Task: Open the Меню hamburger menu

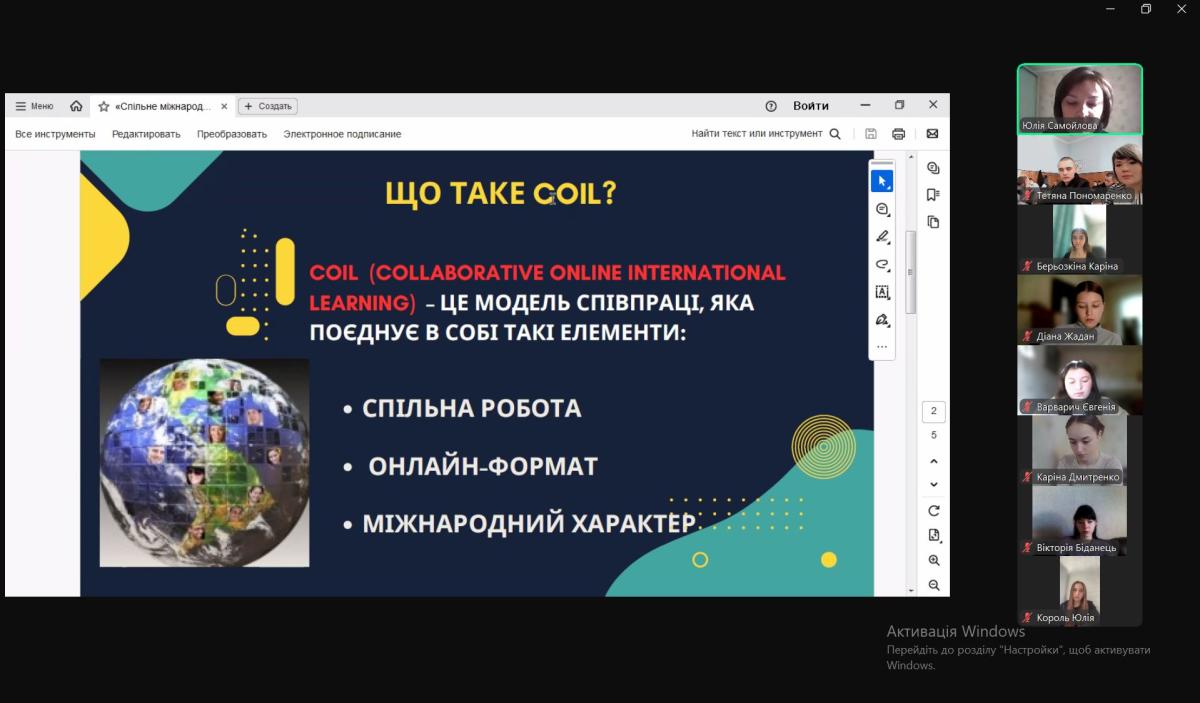Action: (34, 106)
